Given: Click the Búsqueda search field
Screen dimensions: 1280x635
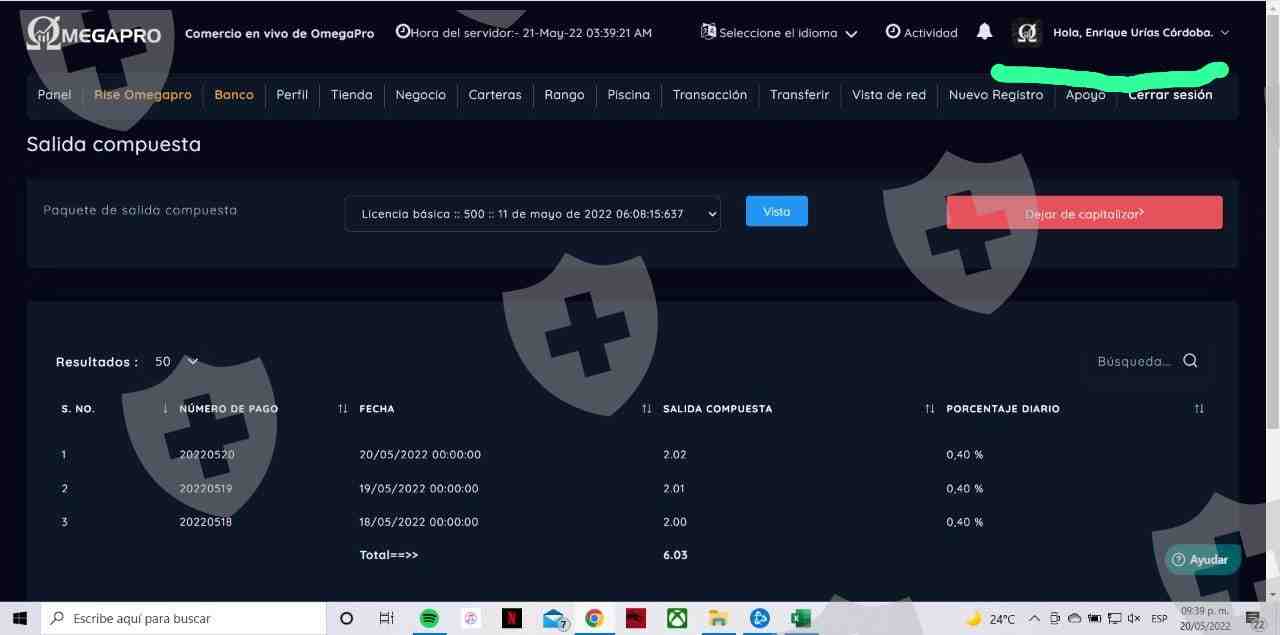Looking at the screenshot, I should (x=1133, y=361).
